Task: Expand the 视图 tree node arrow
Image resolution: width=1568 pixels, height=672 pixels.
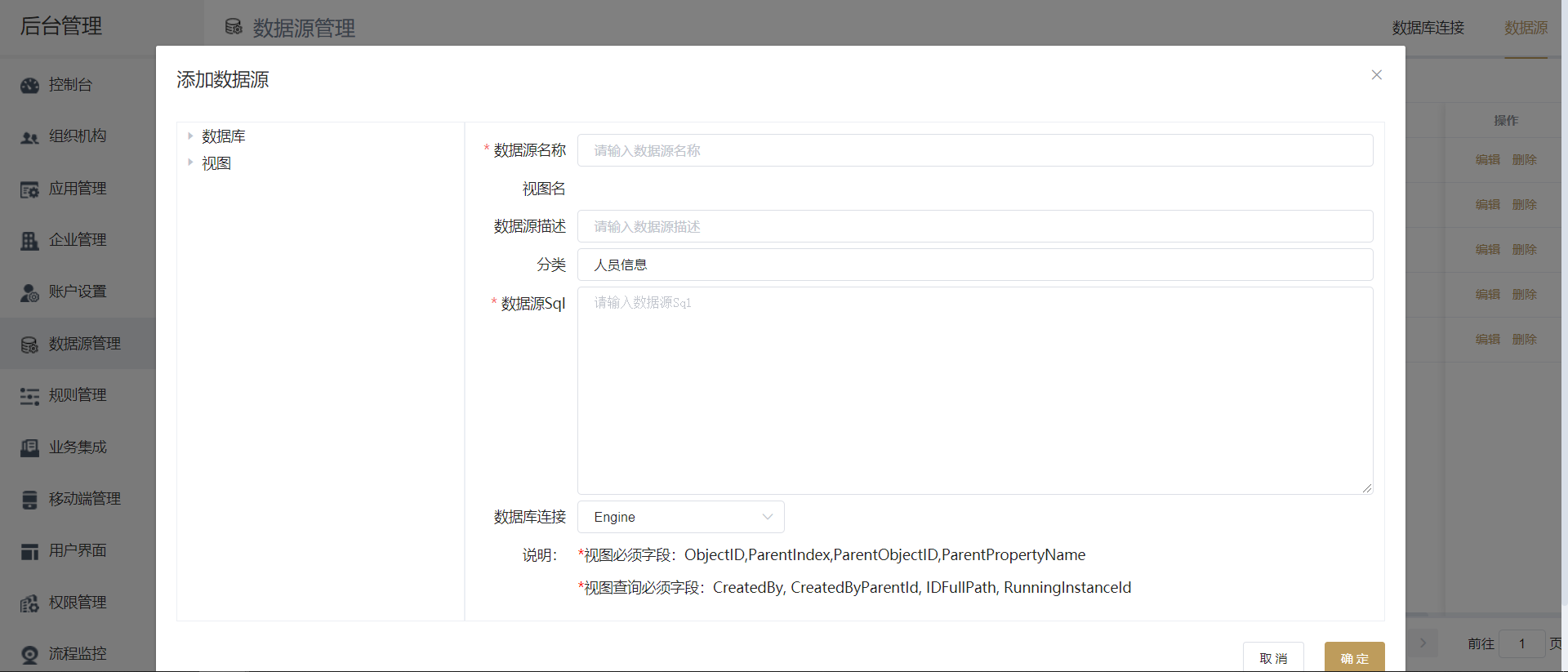Action: pos(190,162)
